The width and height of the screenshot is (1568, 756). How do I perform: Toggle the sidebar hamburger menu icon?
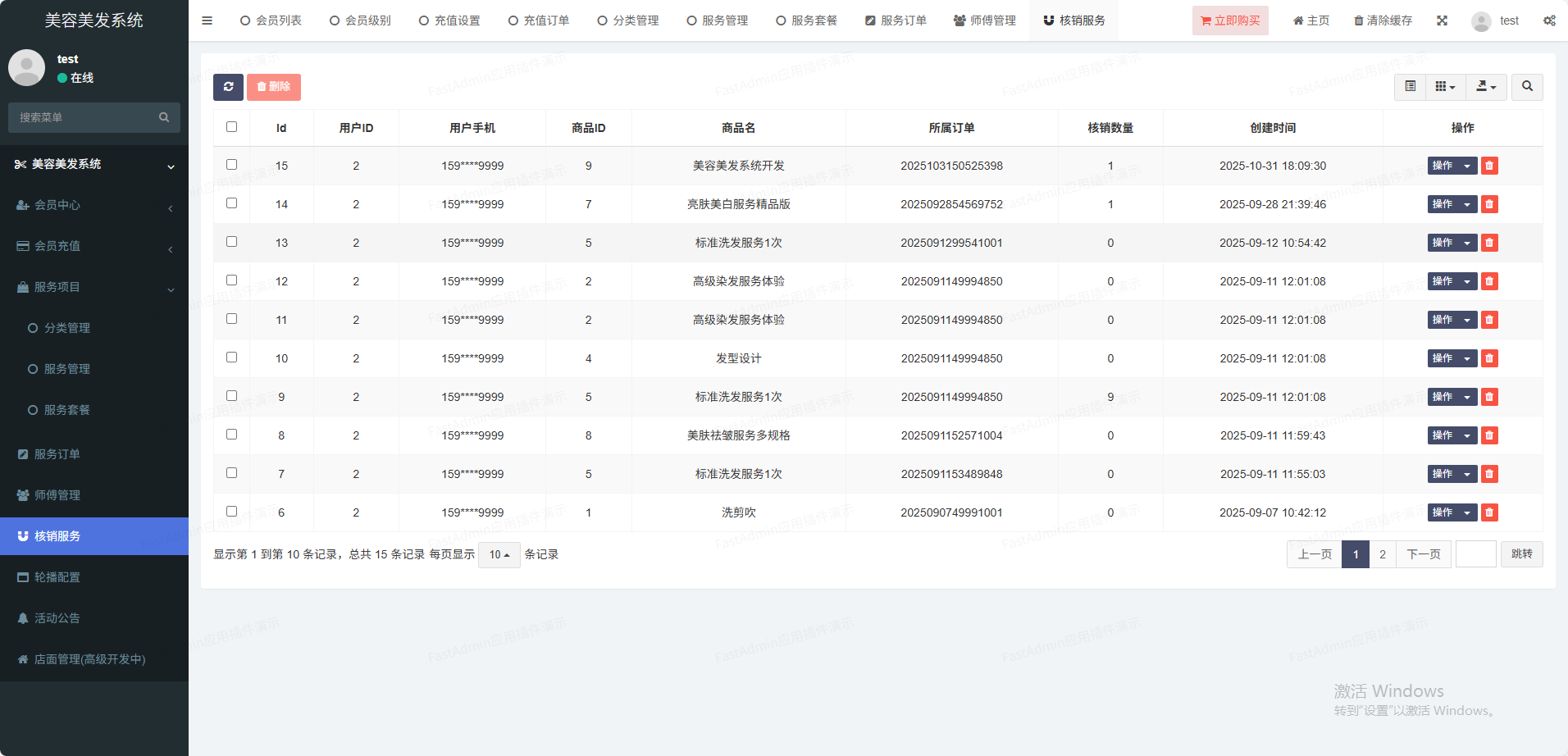point(207,20)
